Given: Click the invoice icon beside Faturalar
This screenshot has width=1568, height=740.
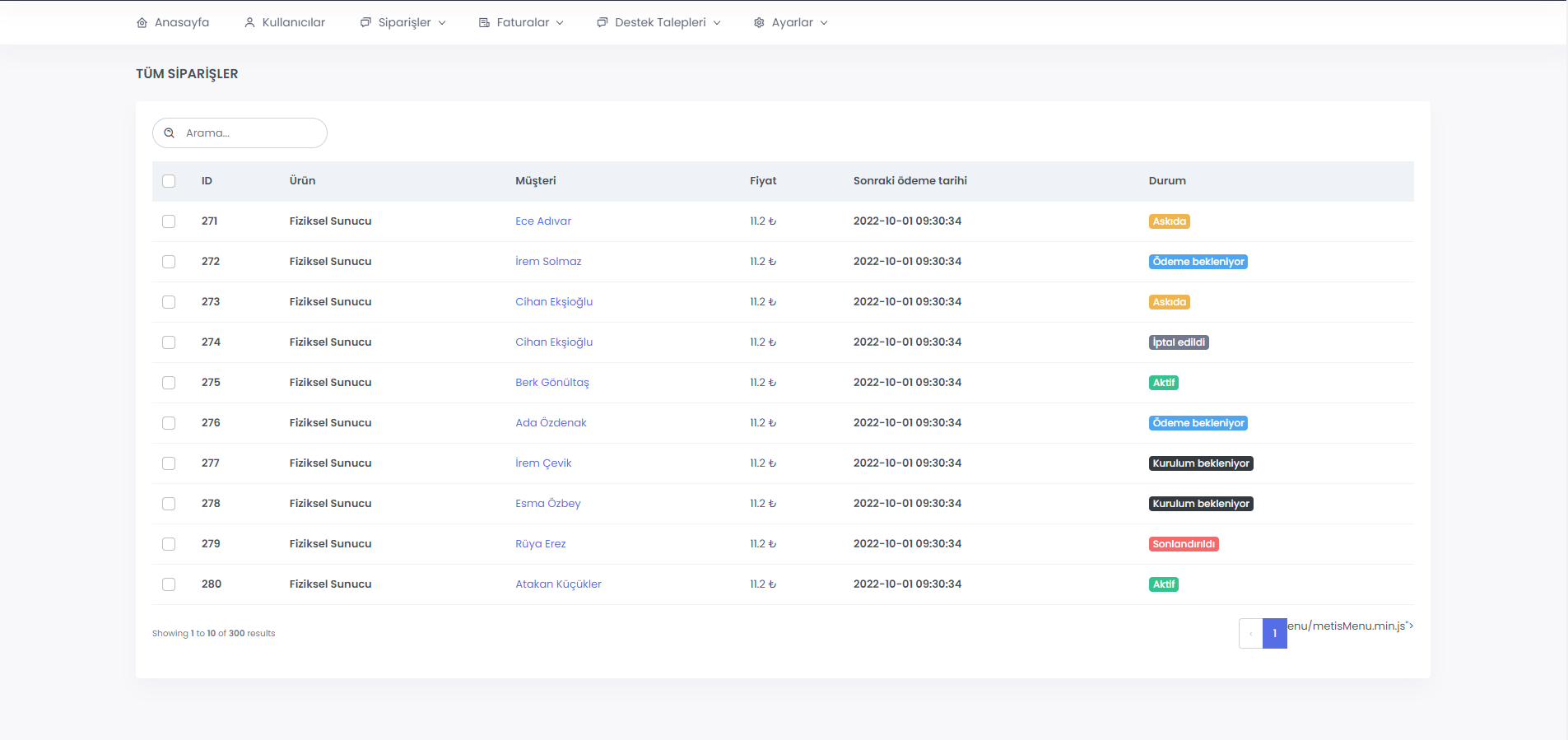Looking at the screenshot, I should point(484,23).
